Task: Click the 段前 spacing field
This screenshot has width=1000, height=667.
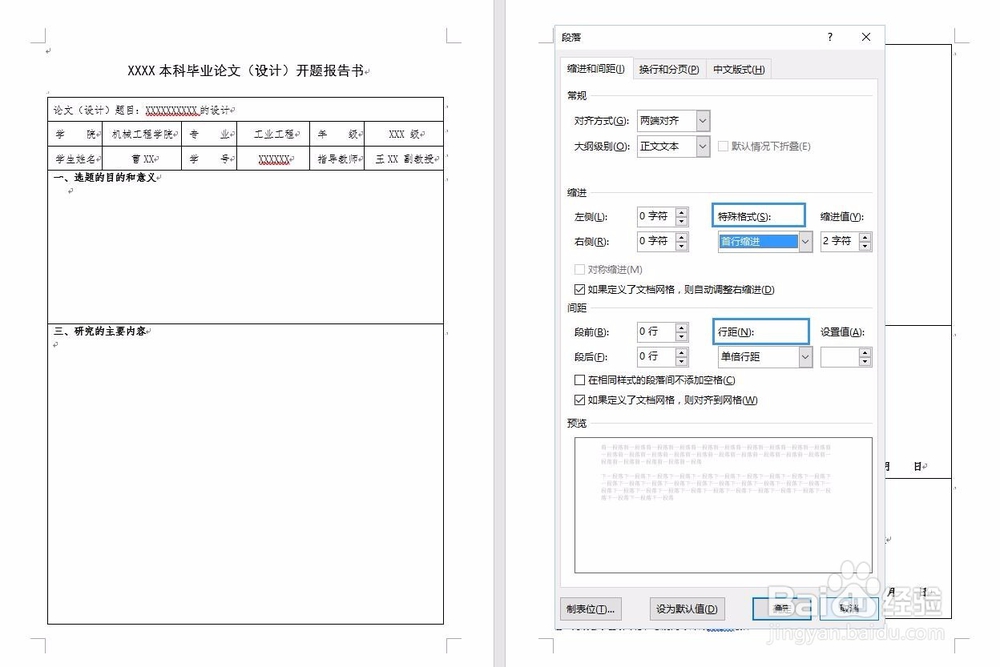Action: click(656, 332)
